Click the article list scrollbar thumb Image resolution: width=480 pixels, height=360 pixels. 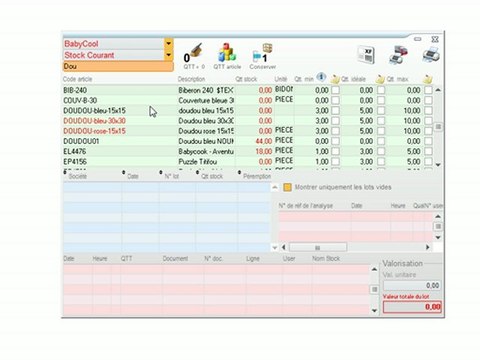[438, 127]
